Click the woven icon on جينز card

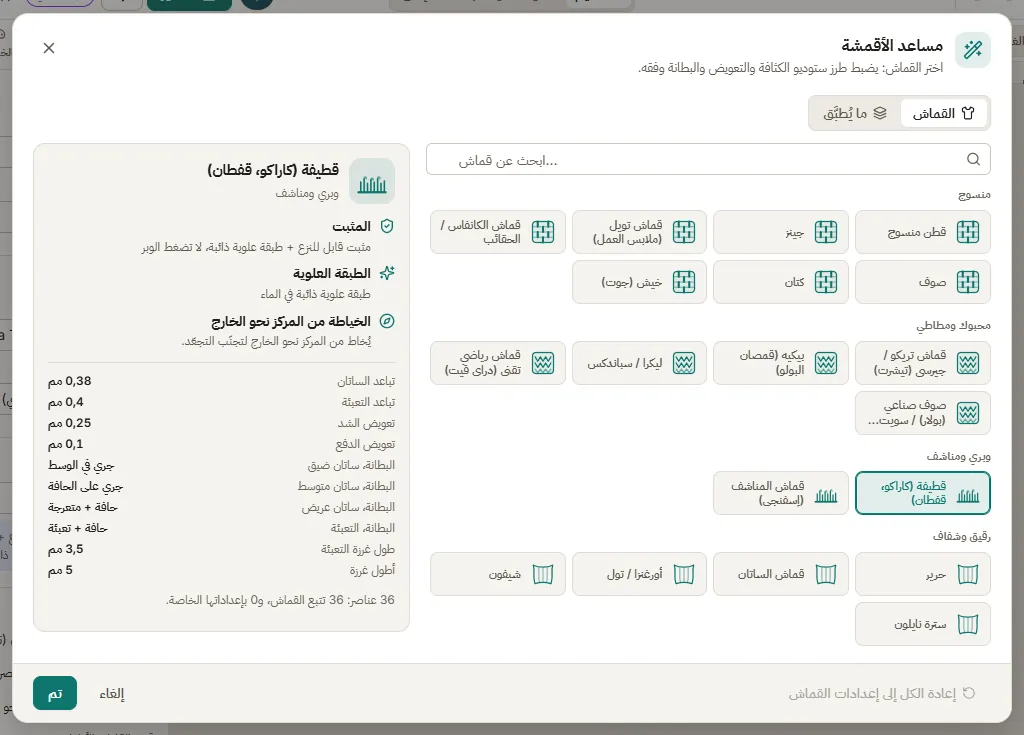pyautogui.click(x=825, y=232)
